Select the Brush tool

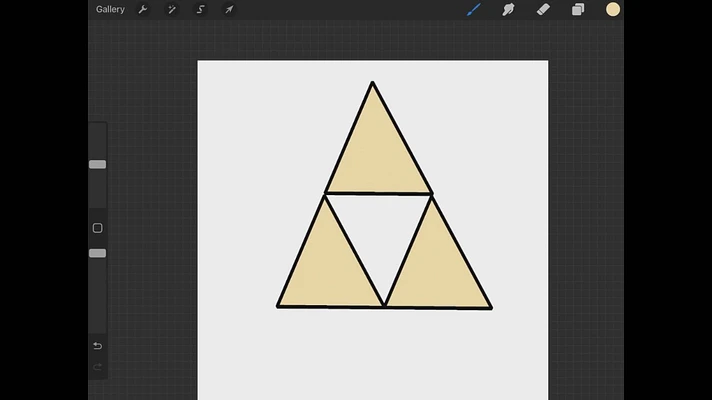(x=474, y=10)
